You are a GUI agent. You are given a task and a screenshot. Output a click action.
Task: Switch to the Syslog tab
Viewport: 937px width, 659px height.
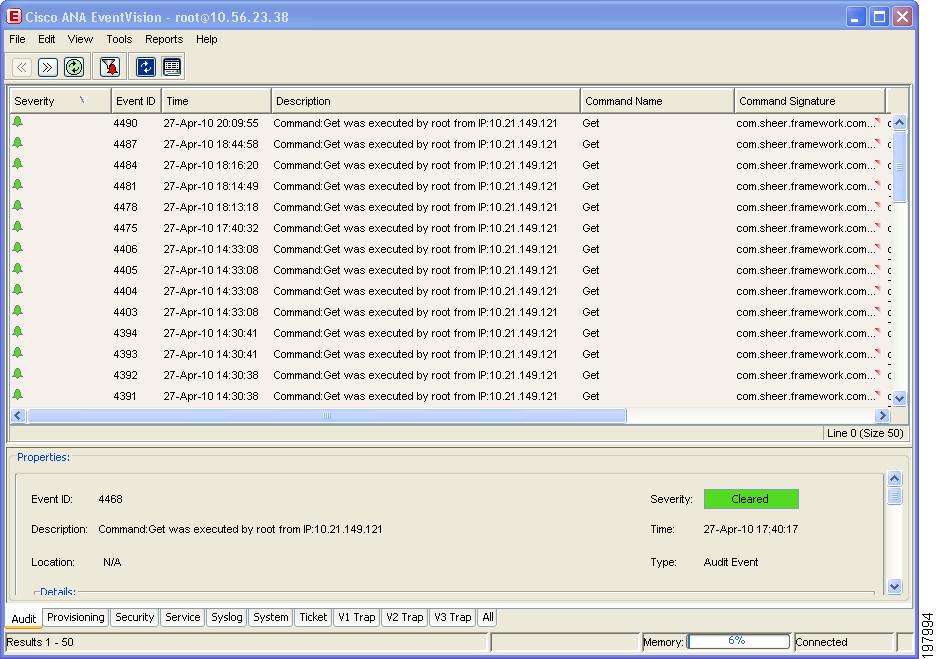click(226, 617)
